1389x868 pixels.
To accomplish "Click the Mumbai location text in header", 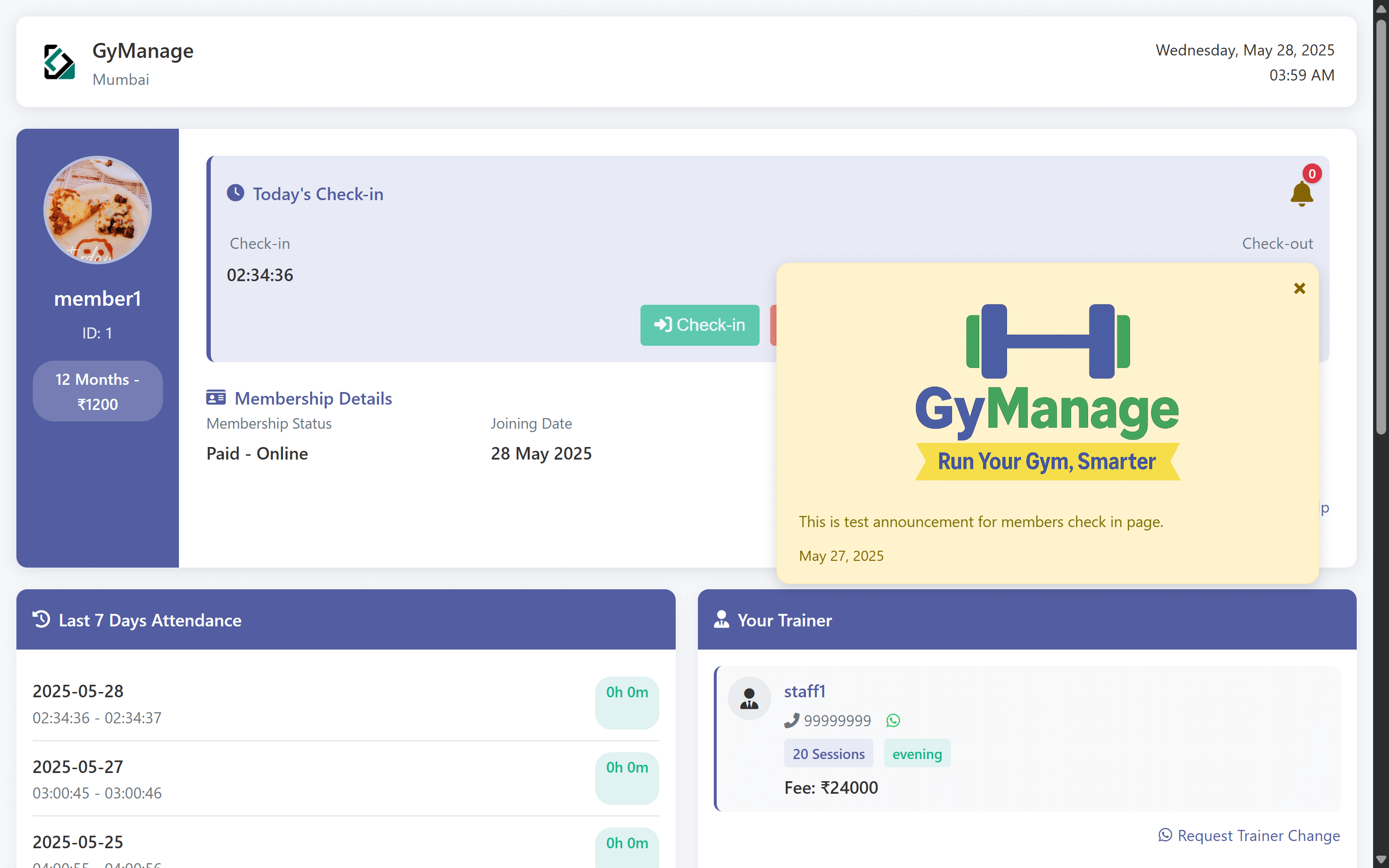I will pyautogui.click(x=121, y=79).
